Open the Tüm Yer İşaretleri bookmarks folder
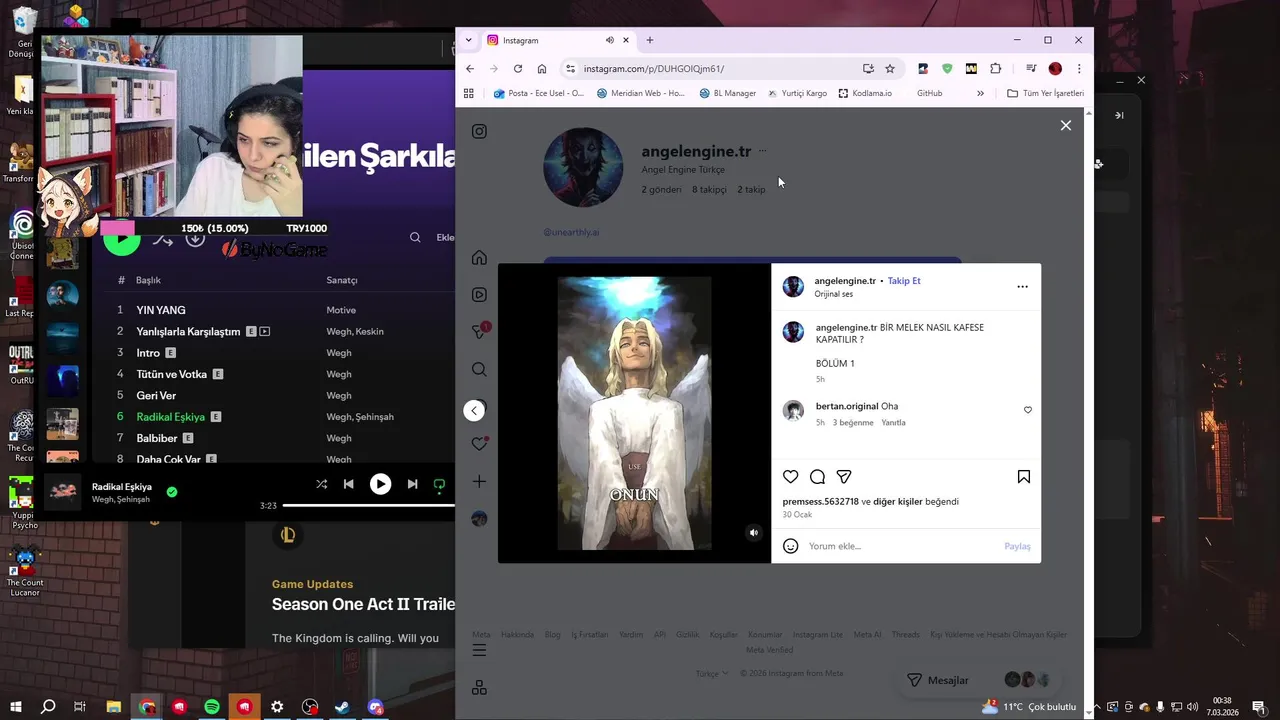1280x720 pixels. click(1045, 93)
